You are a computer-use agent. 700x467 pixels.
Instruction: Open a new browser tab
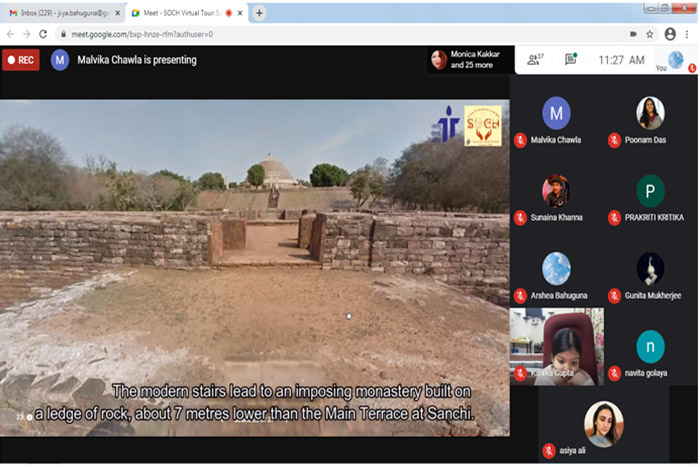click(259, 13)
